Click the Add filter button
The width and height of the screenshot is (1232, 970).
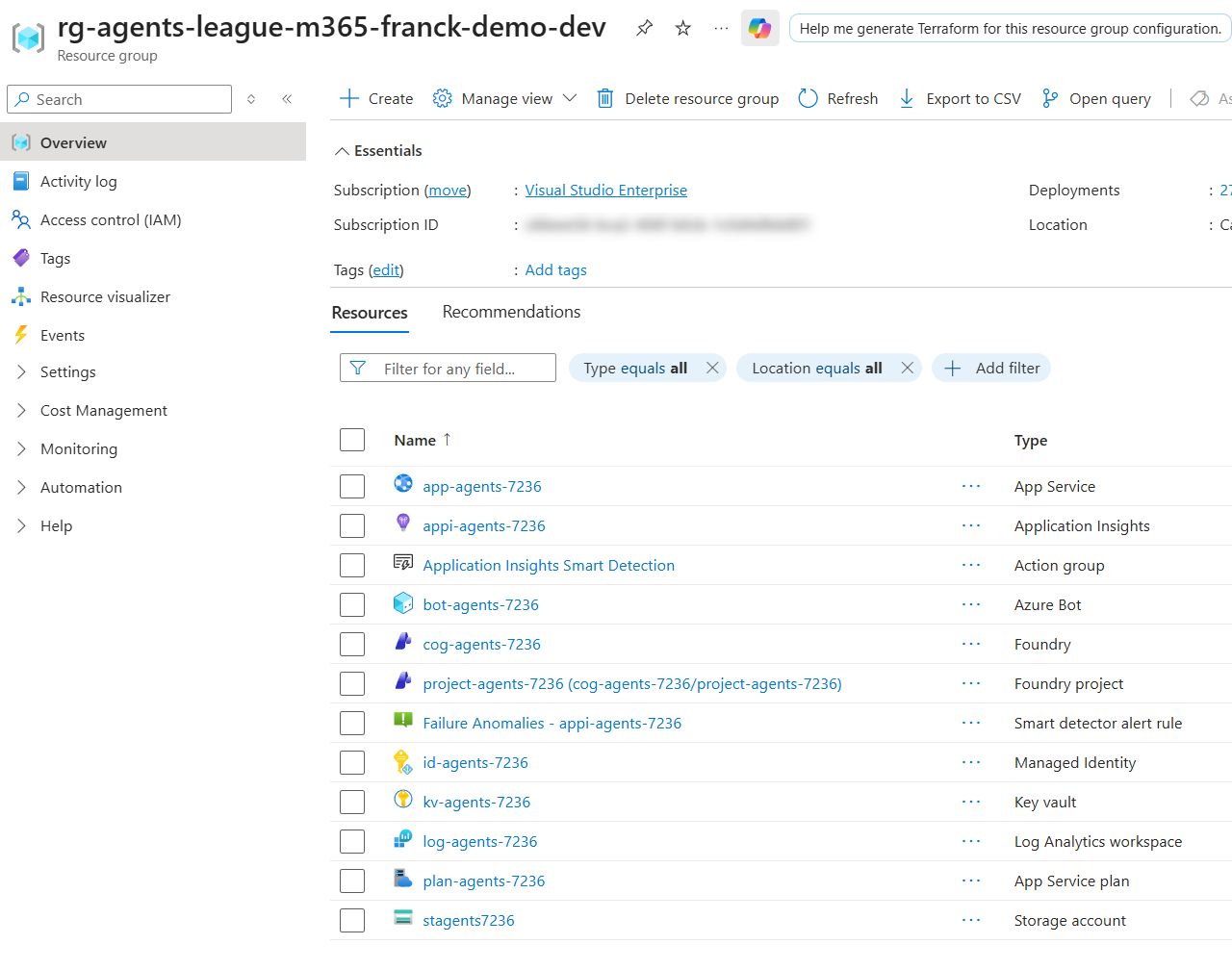click(x=991, y=368)
